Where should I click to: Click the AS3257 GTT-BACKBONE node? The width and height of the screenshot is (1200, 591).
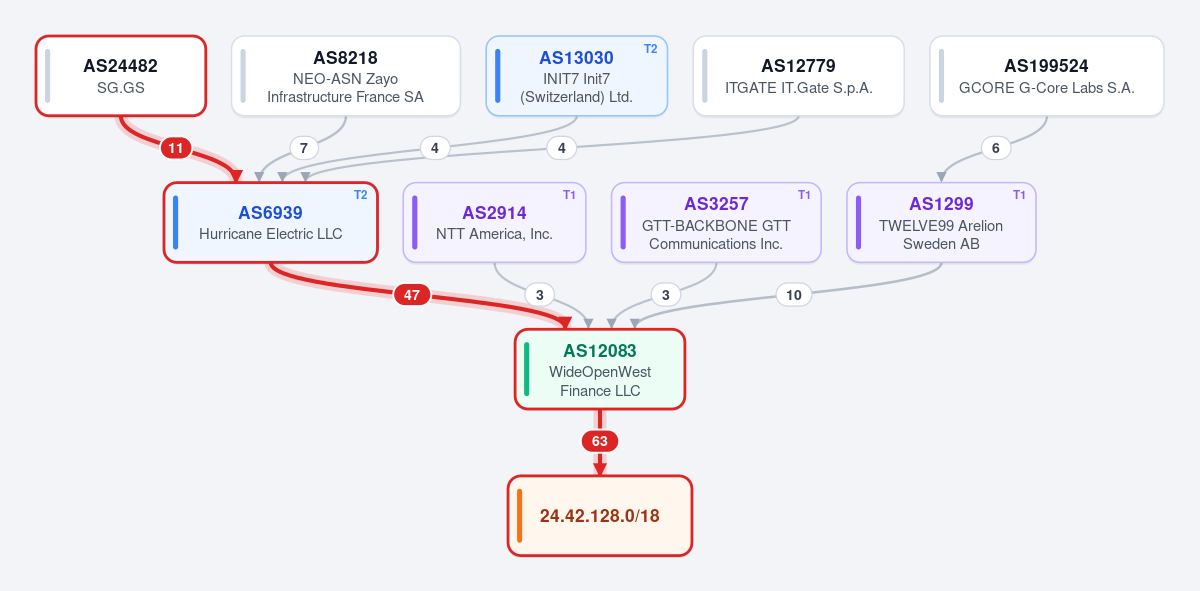pos(716,222)
